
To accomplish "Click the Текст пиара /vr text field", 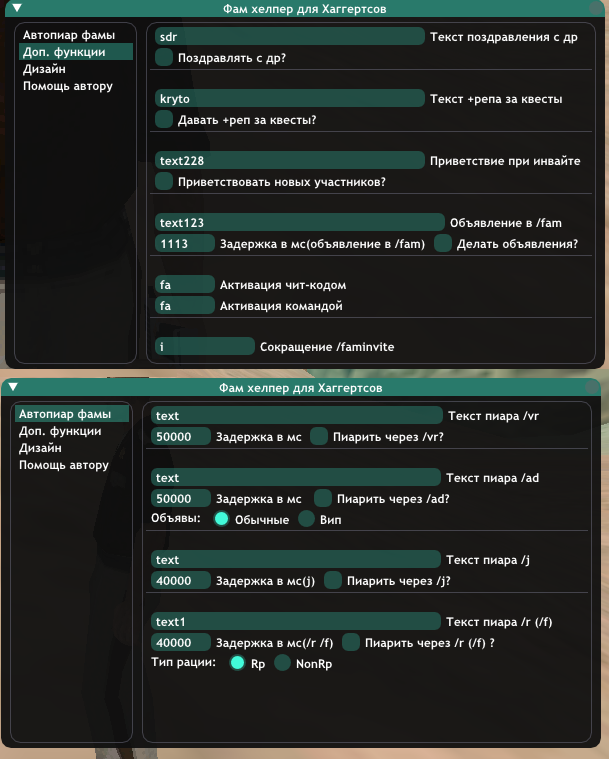I will (x=297, y=415).
